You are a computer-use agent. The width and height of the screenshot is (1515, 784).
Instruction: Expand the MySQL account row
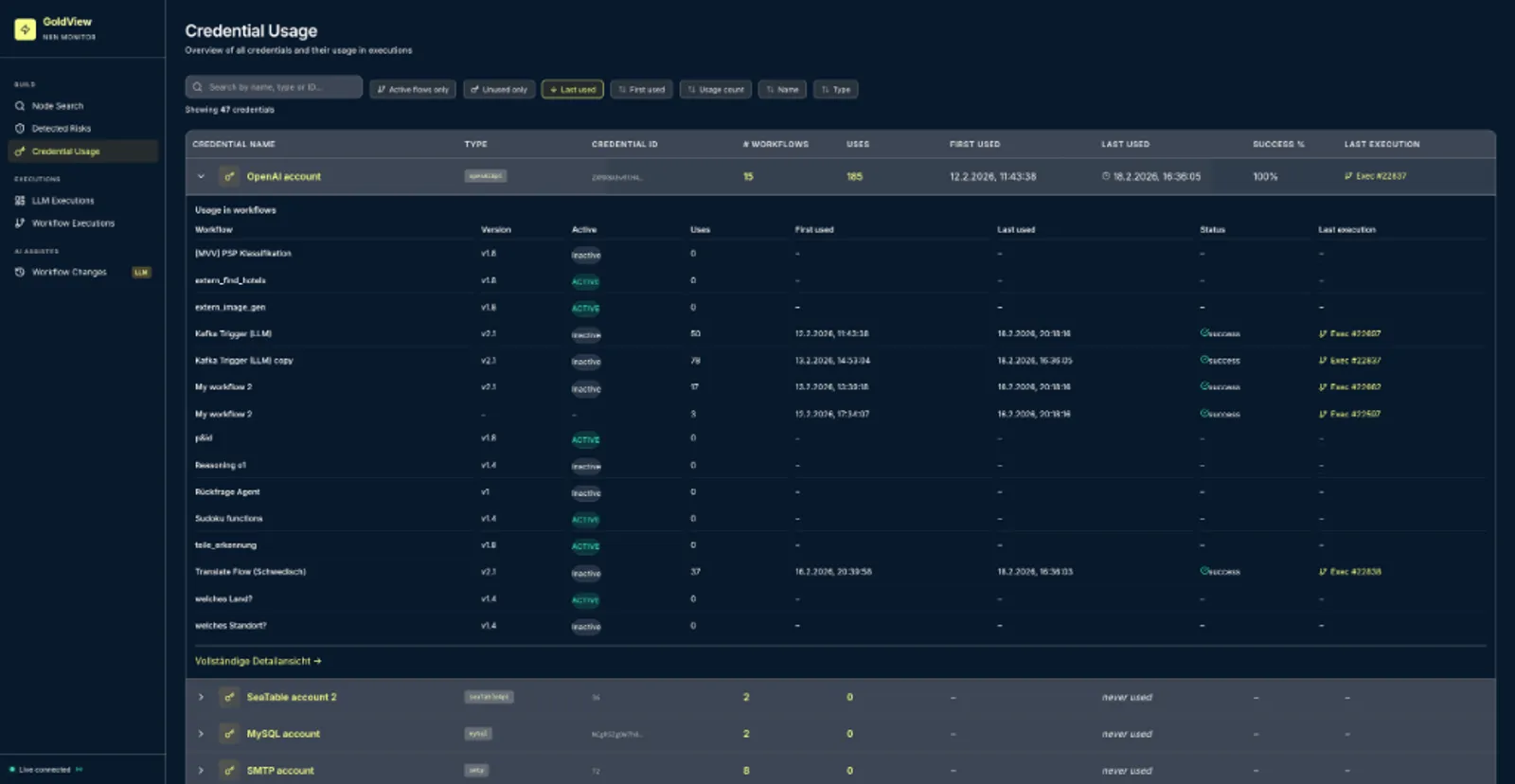(201, 734)
